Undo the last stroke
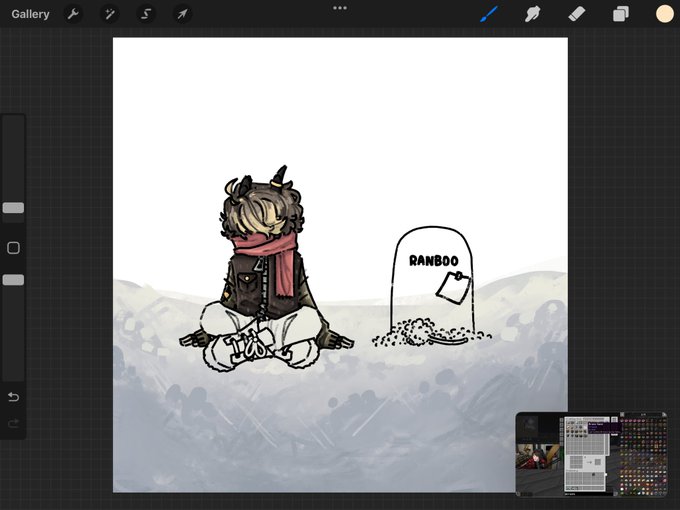Screen dimensions: 680x510 [13, 397]
